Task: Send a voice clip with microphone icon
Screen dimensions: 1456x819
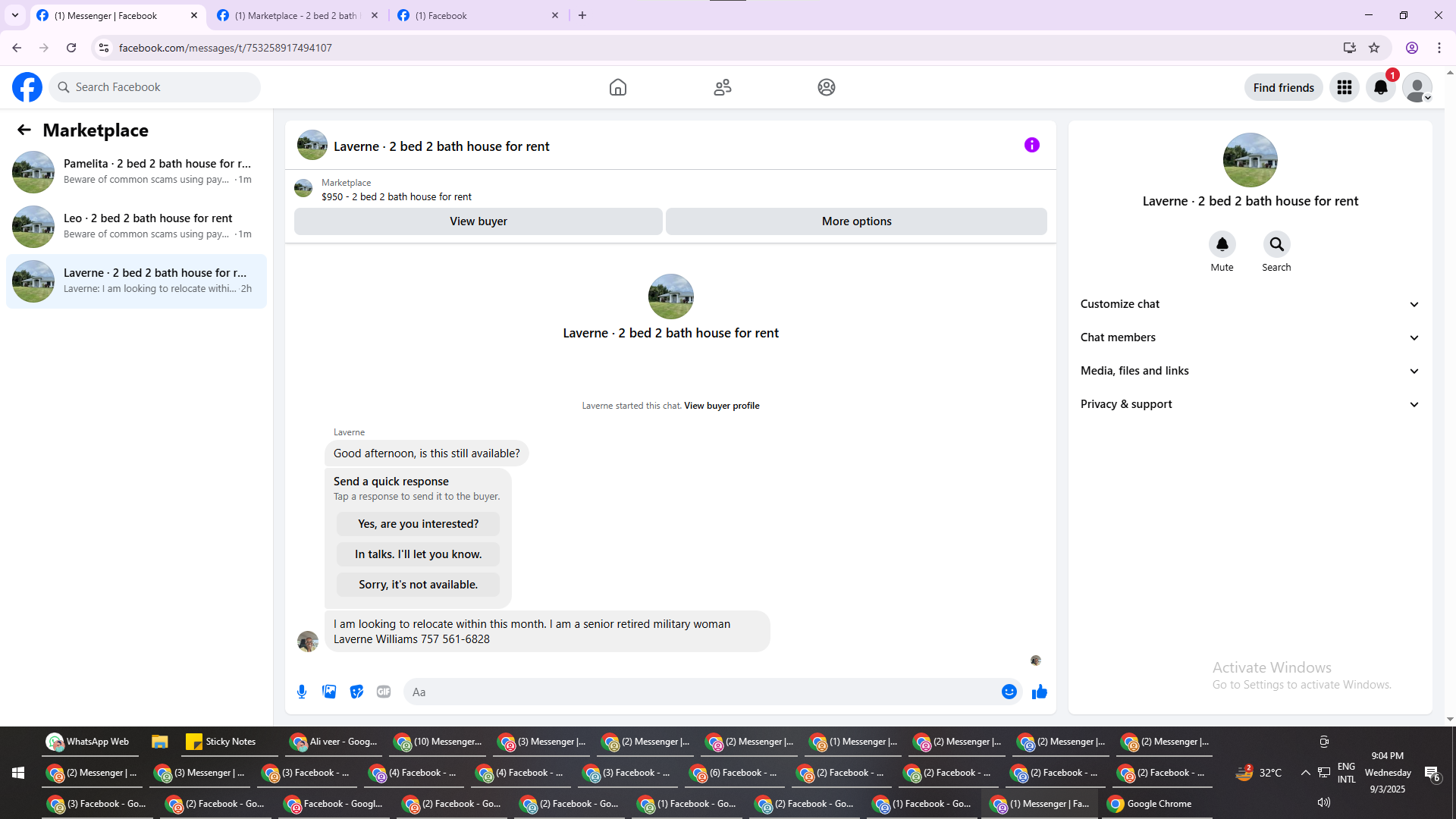Action: pos(302,692)
